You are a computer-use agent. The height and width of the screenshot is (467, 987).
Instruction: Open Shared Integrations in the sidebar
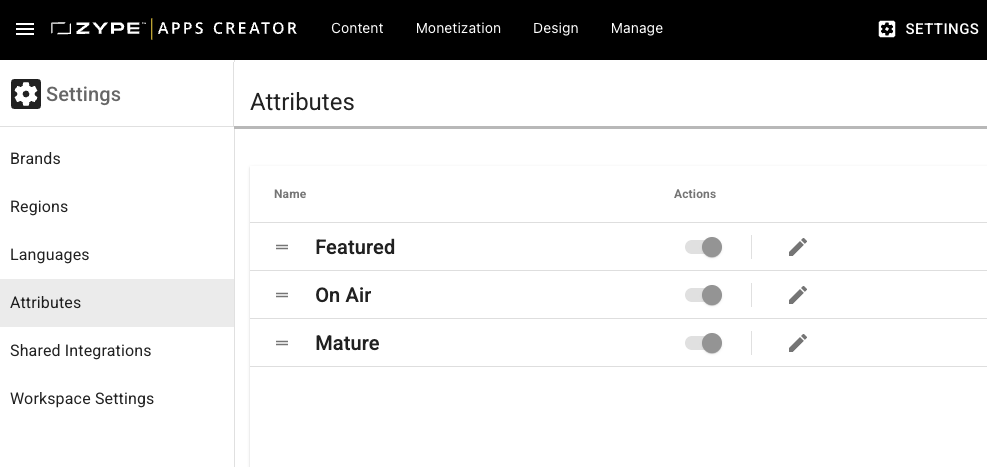[x=117, y=351]
